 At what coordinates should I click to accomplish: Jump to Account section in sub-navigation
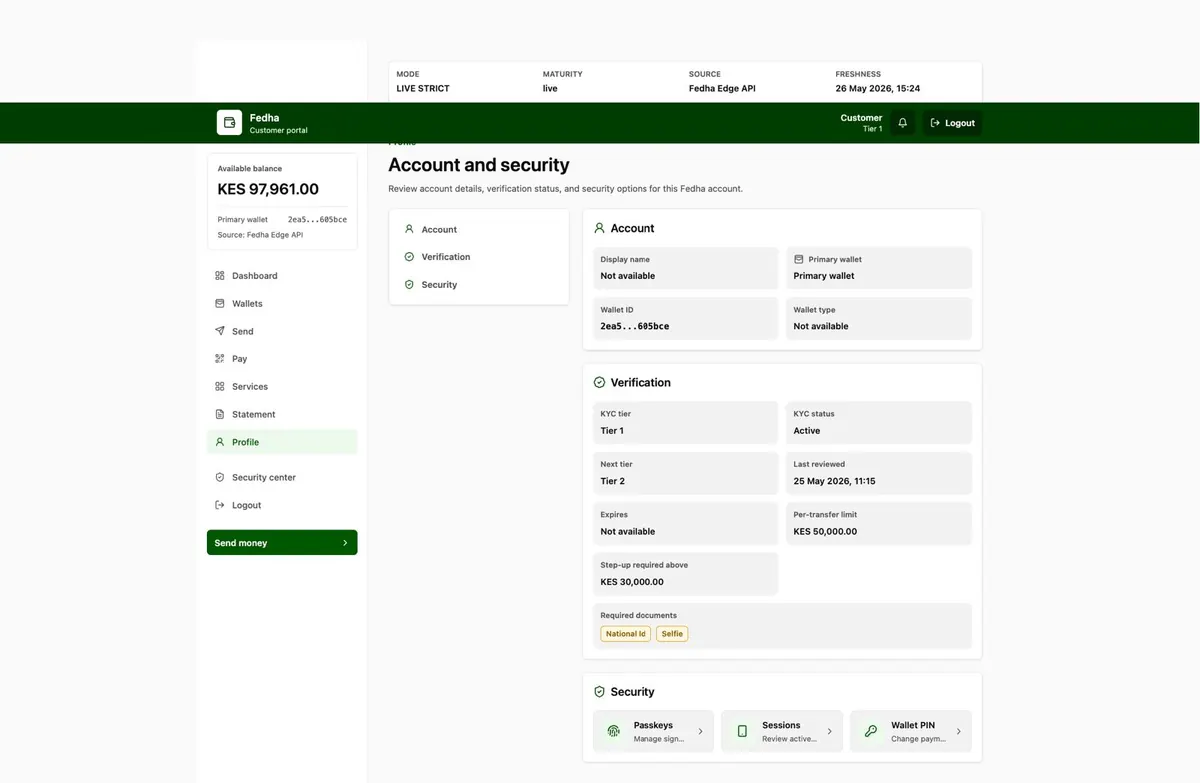click(479, 229)
